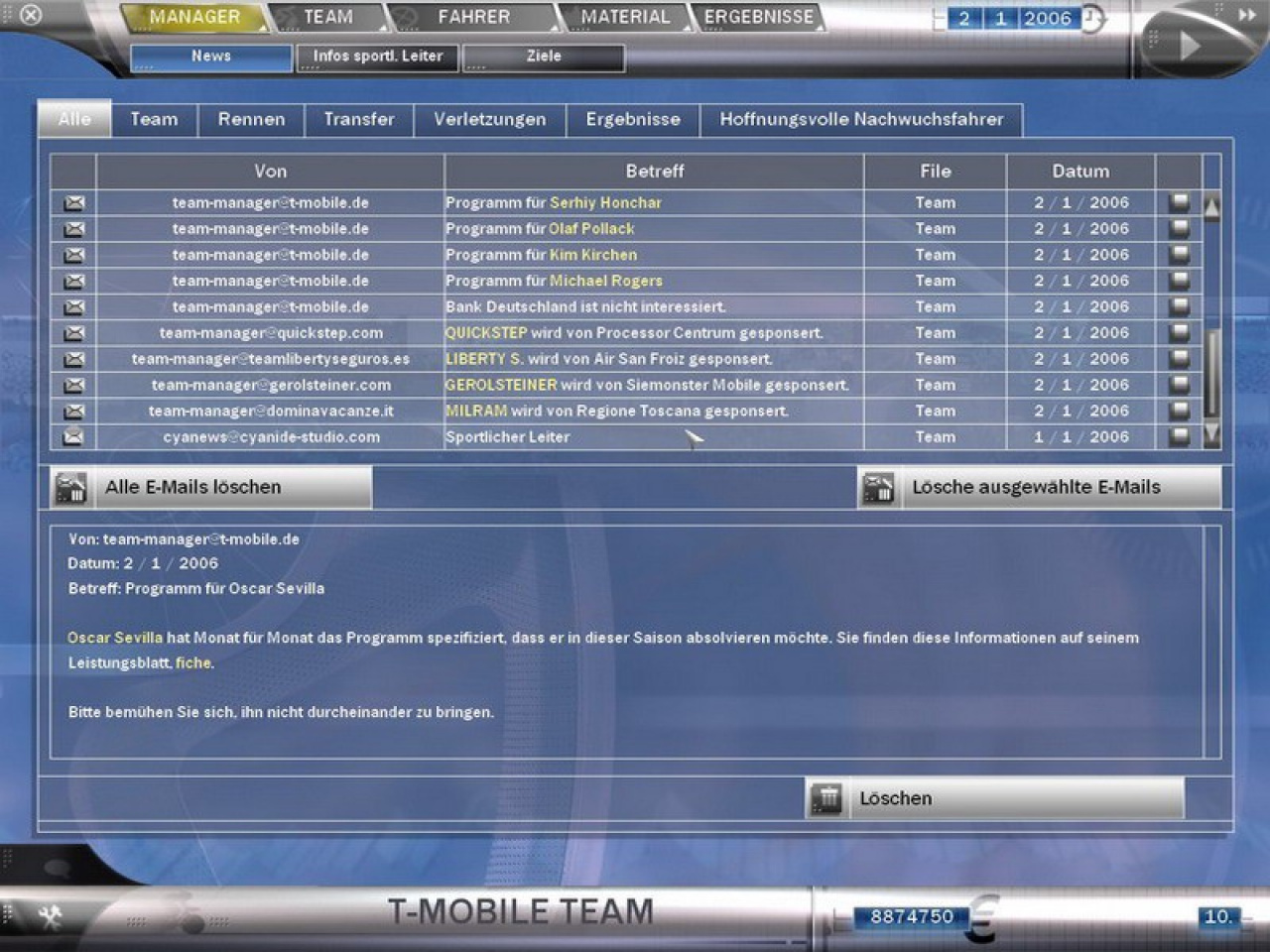Image resolution: width=1270 pixels, height=952 pixels.
Task: Click the ranking value 10.
Action: point(1217,917)
